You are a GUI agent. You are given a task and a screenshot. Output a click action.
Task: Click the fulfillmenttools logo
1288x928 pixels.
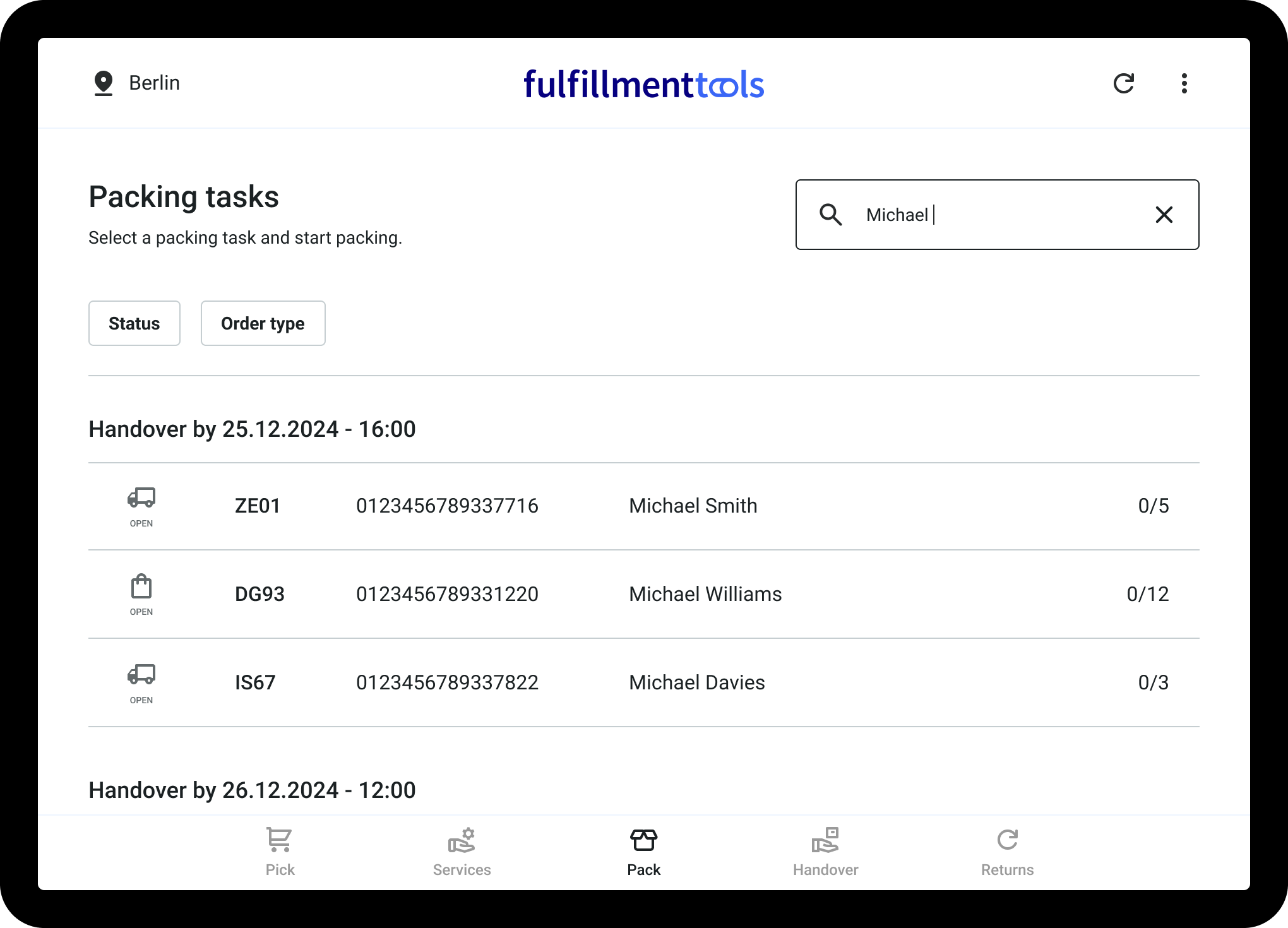(643, 85)
